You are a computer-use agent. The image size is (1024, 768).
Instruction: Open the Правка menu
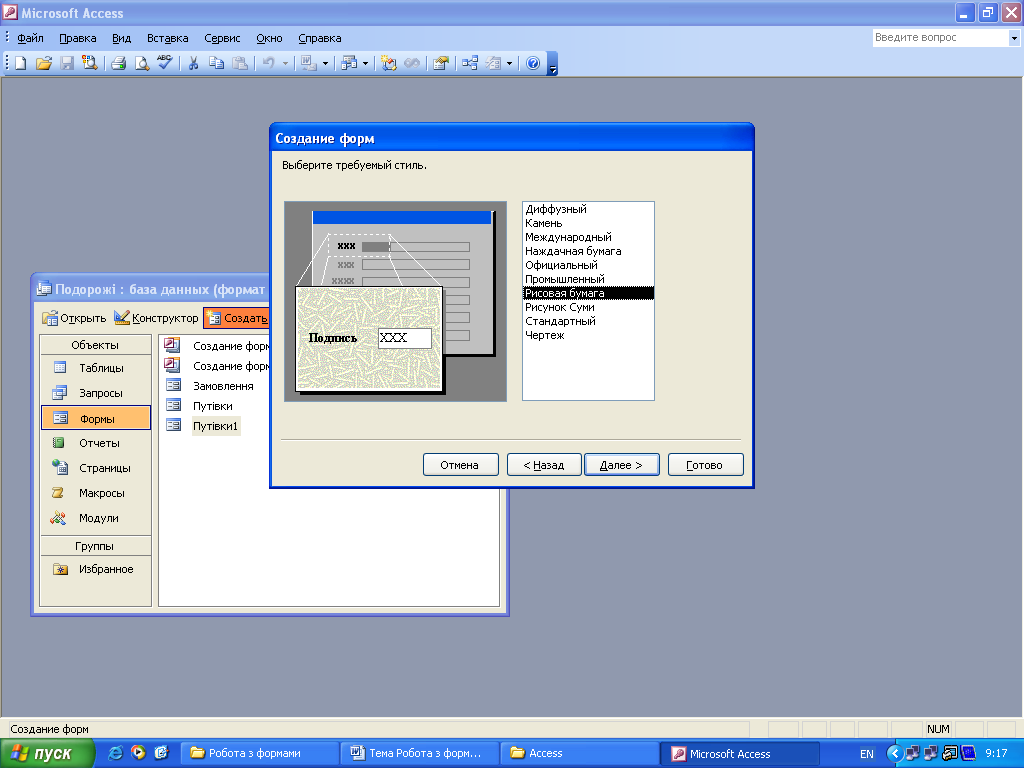pos(78,39)
